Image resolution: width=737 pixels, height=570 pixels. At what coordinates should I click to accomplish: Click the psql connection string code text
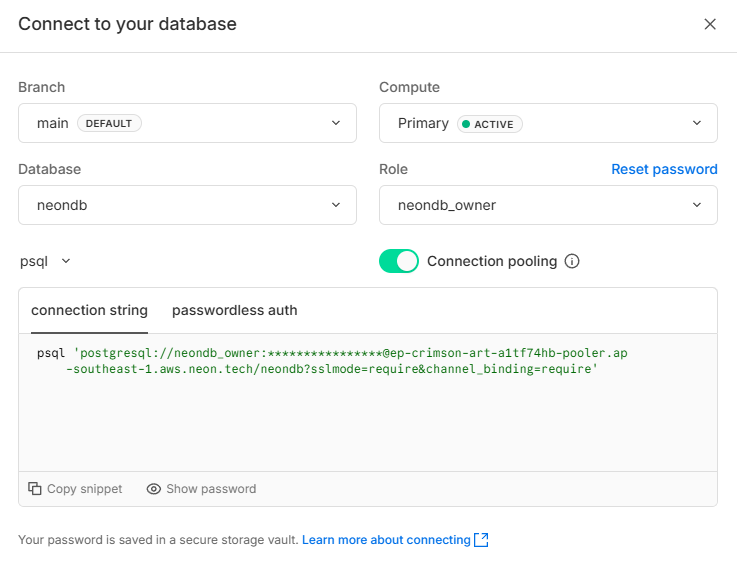332,361
